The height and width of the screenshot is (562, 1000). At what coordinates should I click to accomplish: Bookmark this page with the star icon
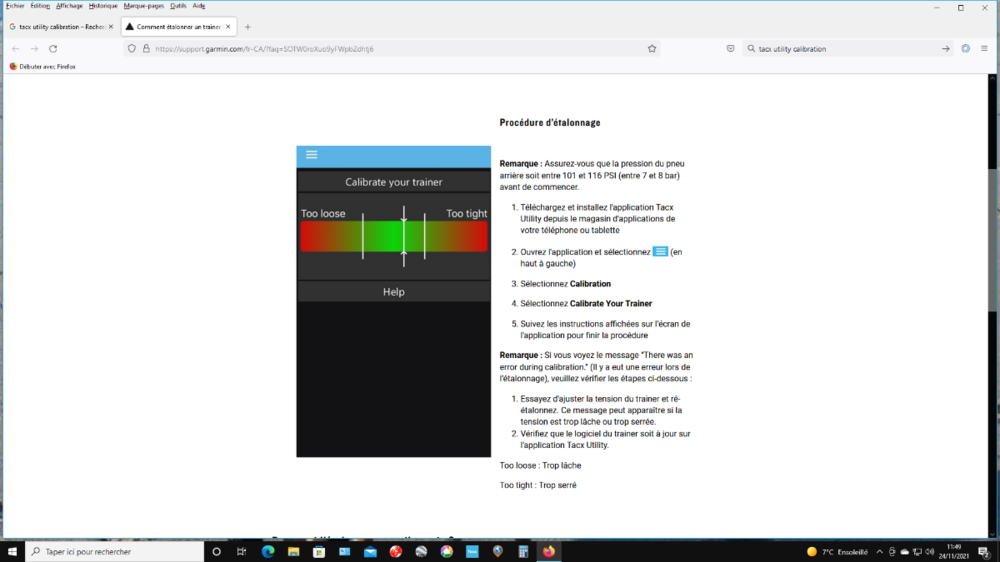(x=652, y=48)
